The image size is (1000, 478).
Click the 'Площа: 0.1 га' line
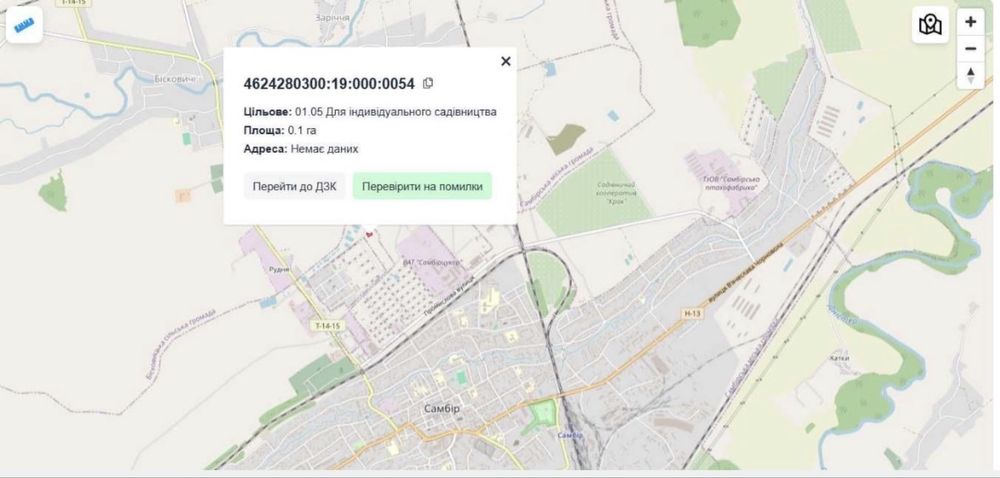(280, 131)
